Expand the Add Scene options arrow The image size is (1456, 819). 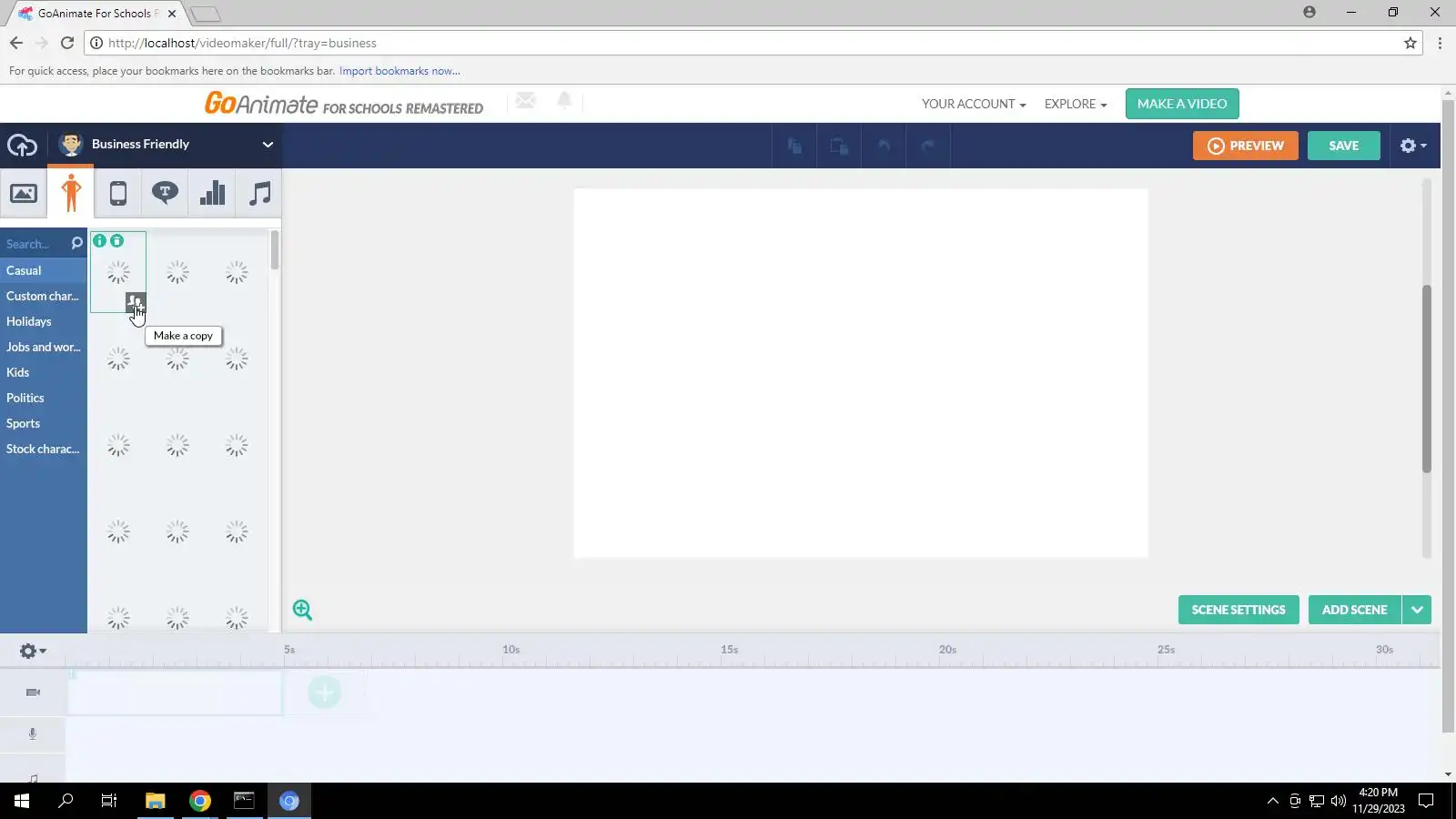click(x=1417, y=610)
